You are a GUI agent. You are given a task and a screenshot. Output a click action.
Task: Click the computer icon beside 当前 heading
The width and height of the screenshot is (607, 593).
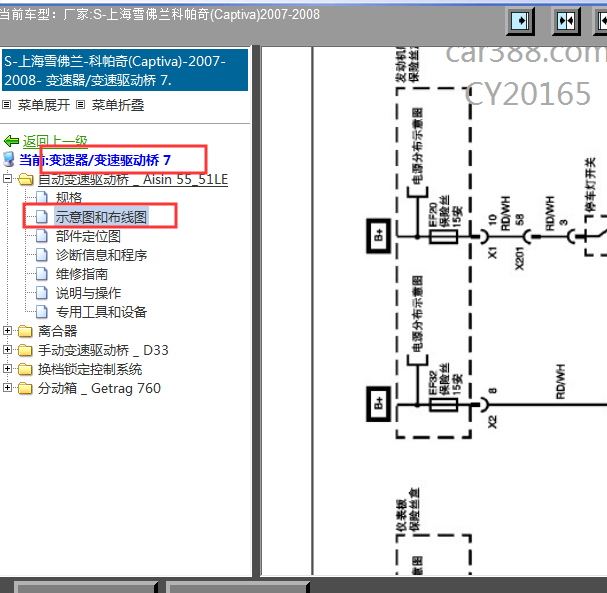click(9, 159)
